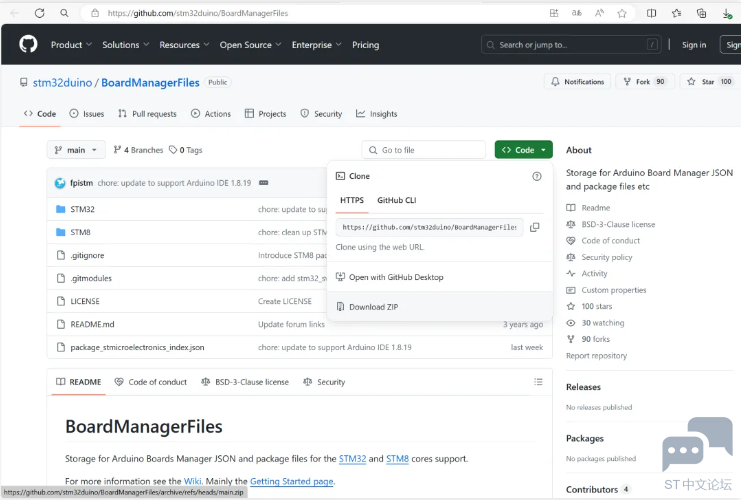Open the Pull requests tab
Screen dimensions: 741x500
[147, 114]
